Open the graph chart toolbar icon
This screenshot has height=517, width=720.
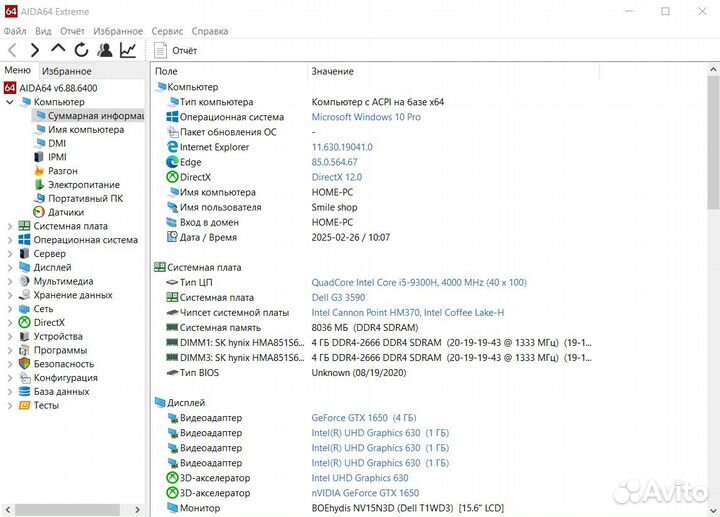click(128, 50)
